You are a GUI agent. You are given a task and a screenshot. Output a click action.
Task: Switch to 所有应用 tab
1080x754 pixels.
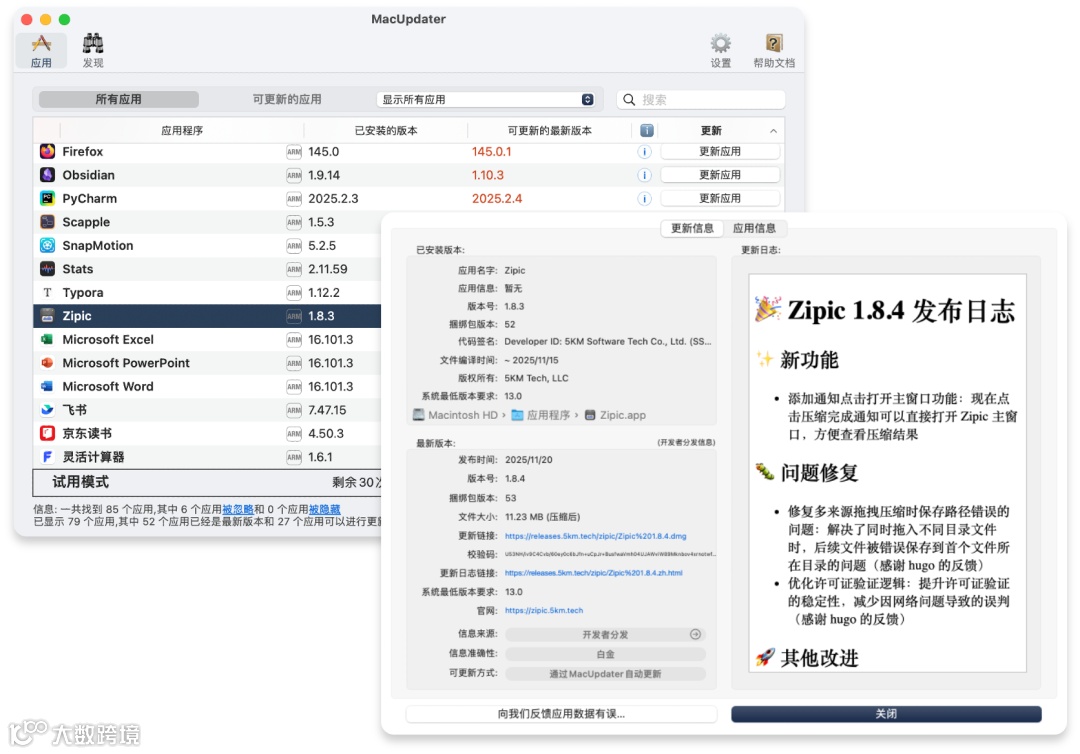[118, 99]
